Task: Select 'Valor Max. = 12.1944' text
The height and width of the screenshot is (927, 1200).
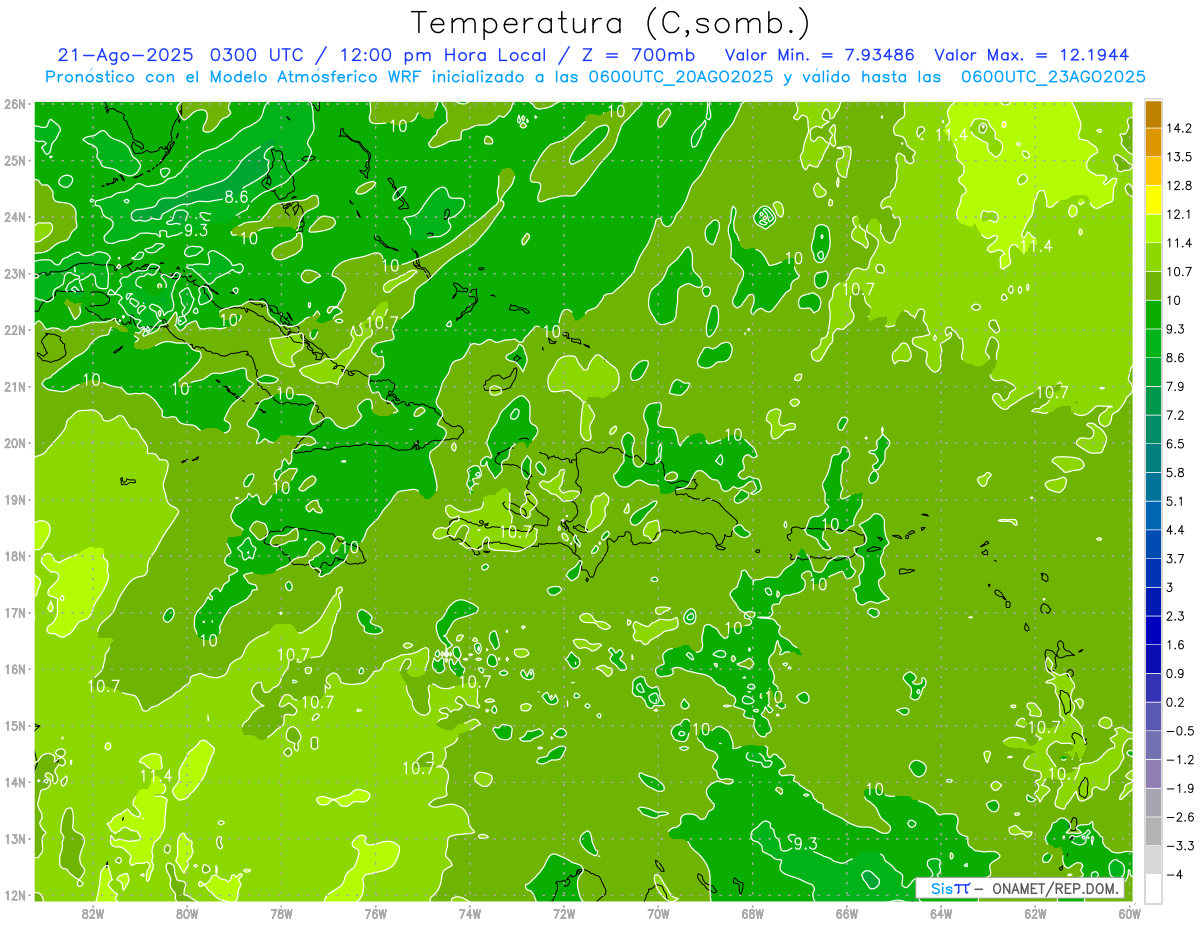Action: click(x=1032, y=55)
